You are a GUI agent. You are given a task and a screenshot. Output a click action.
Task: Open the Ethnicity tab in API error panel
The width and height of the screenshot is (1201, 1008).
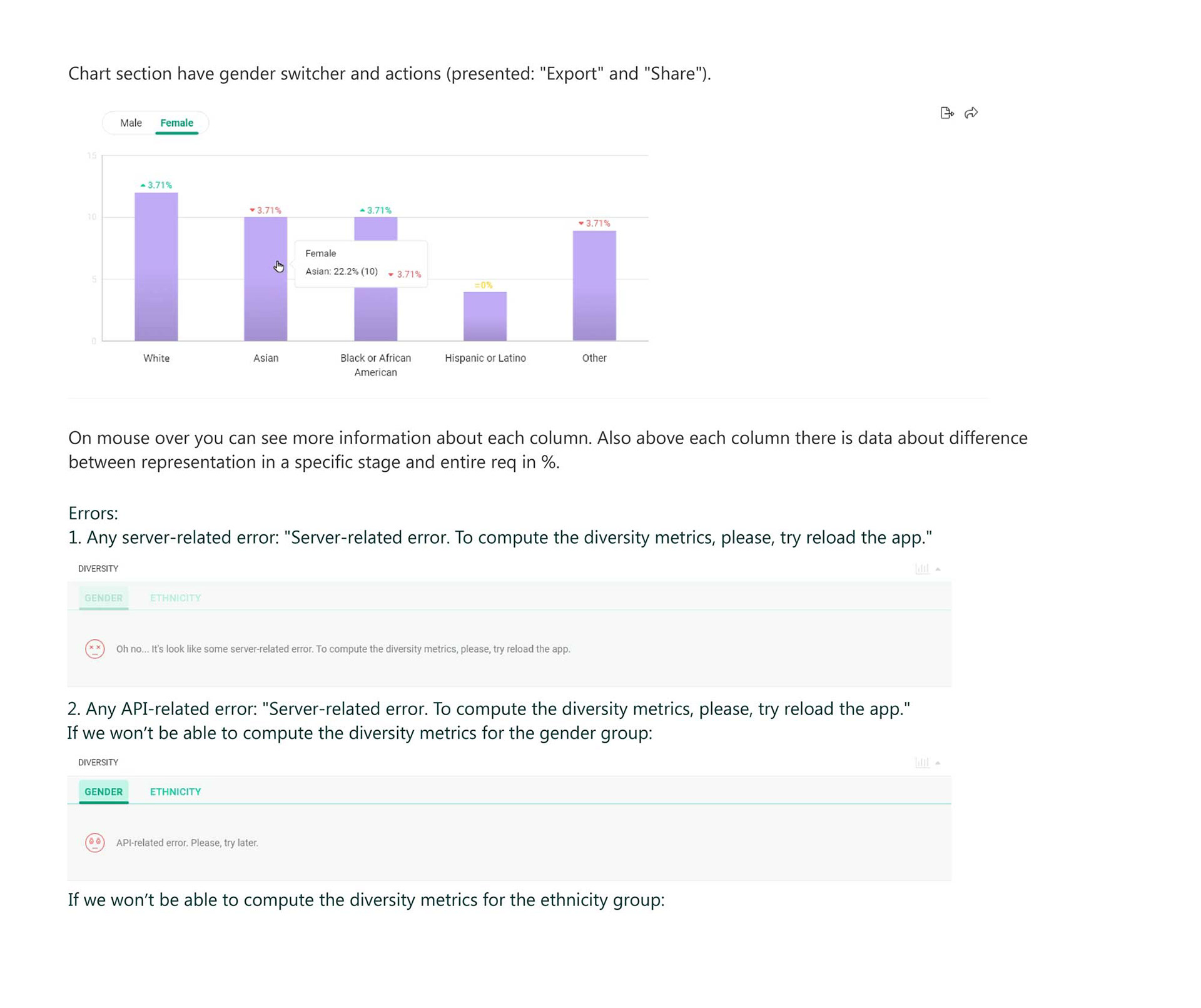(175, 792)
